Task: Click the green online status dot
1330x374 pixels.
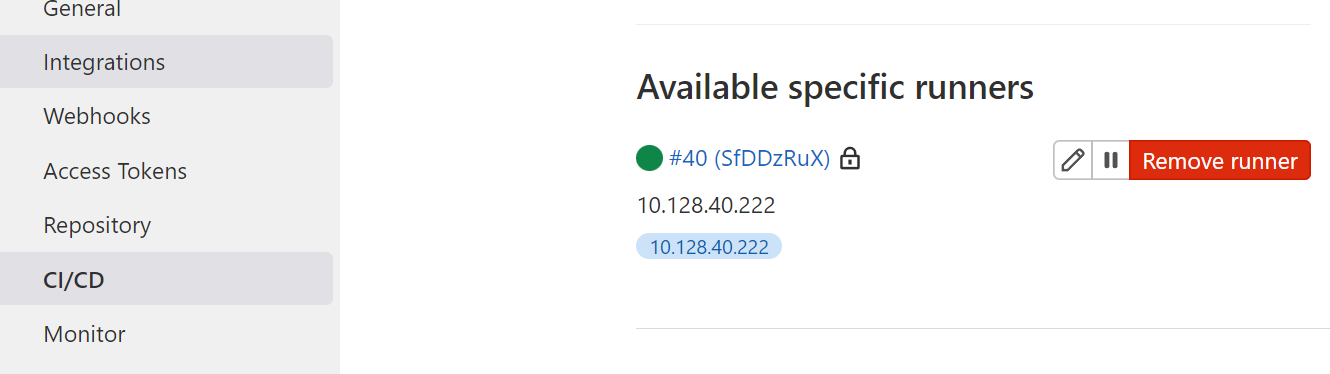Action: pos(649,158)
